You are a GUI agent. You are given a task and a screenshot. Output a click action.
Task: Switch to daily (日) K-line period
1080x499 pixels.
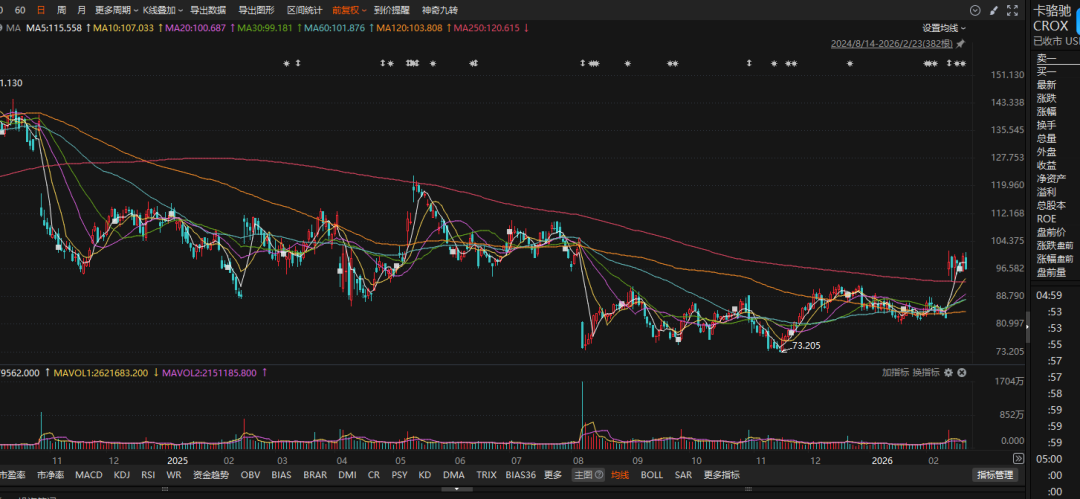(41, 10)
